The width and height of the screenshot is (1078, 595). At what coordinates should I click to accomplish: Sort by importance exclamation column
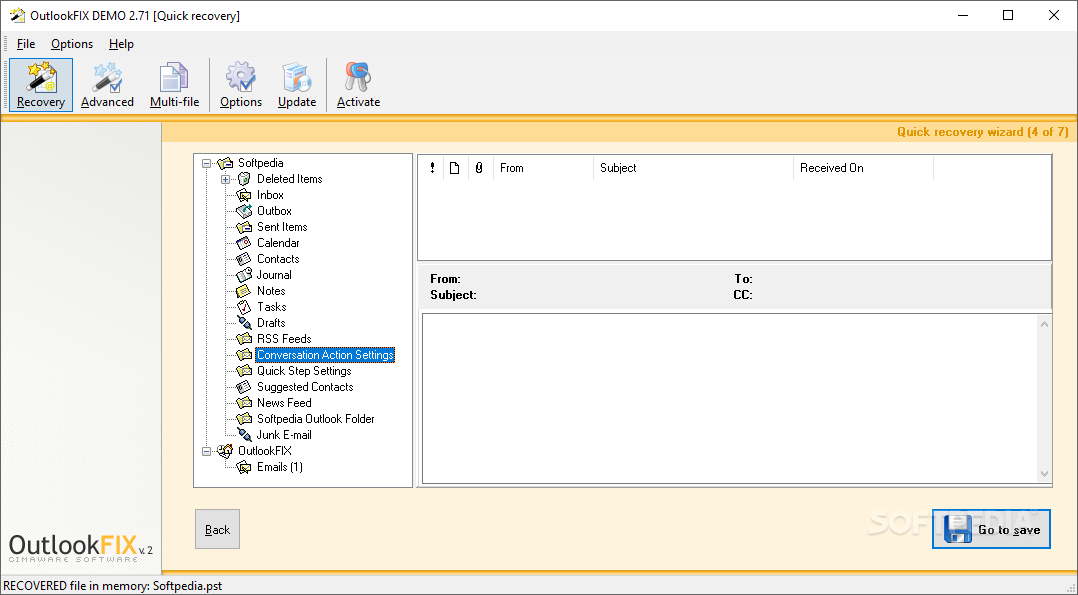pos(432,168)
